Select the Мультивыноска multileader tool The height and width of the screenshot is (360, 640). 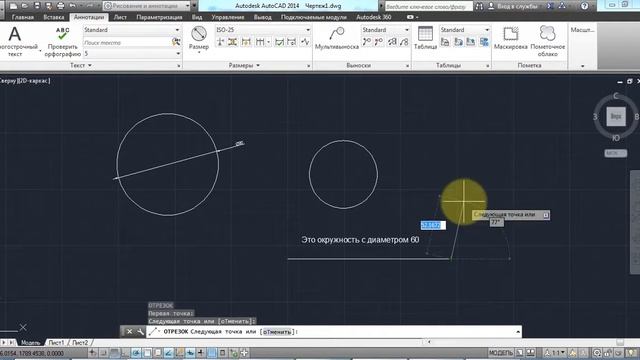click(x=337, y=38)
